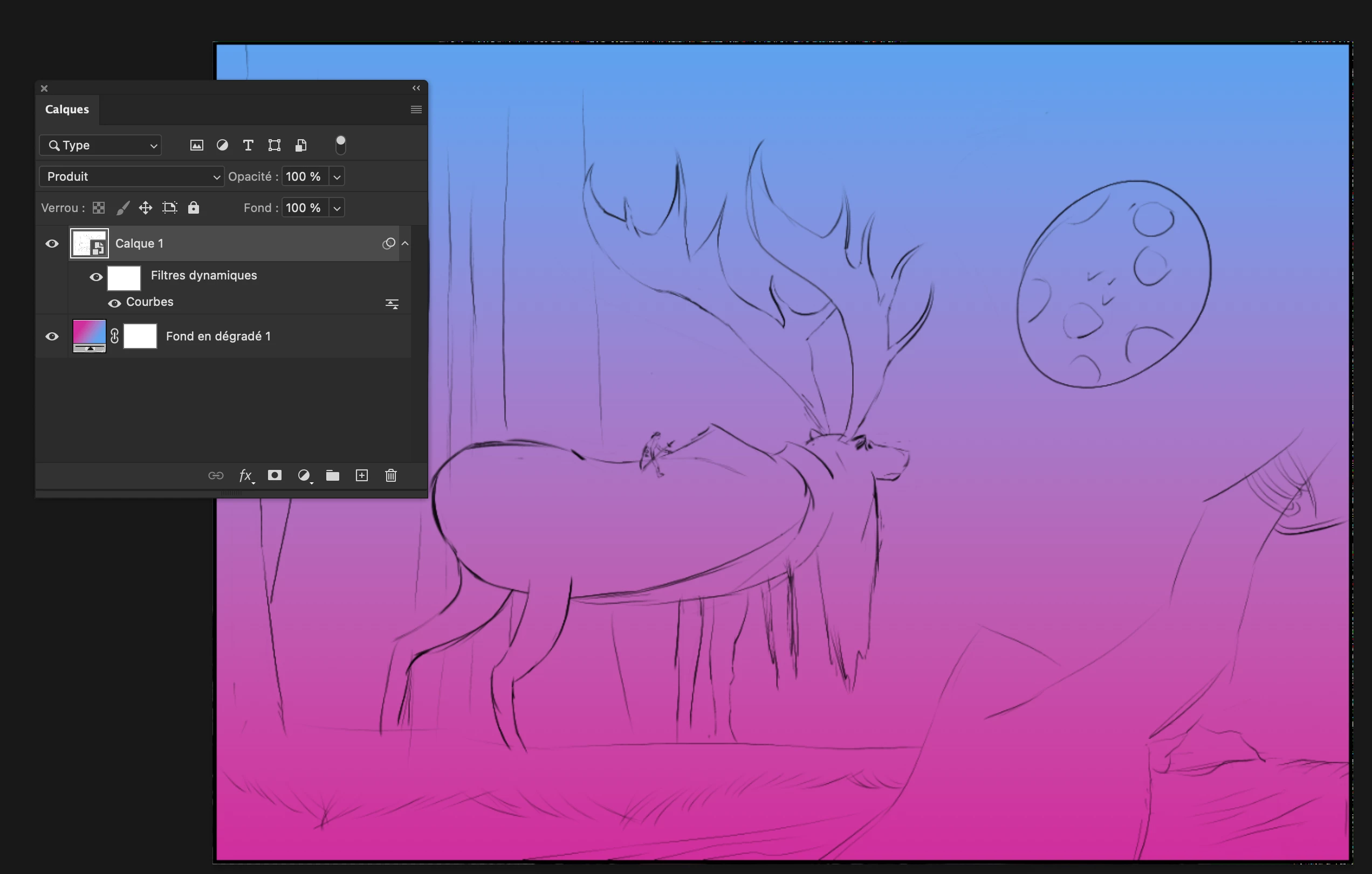Screen dimensions: 1372x874
Task: Create a new layer with plus icon
Action: (x=362, y=475)
